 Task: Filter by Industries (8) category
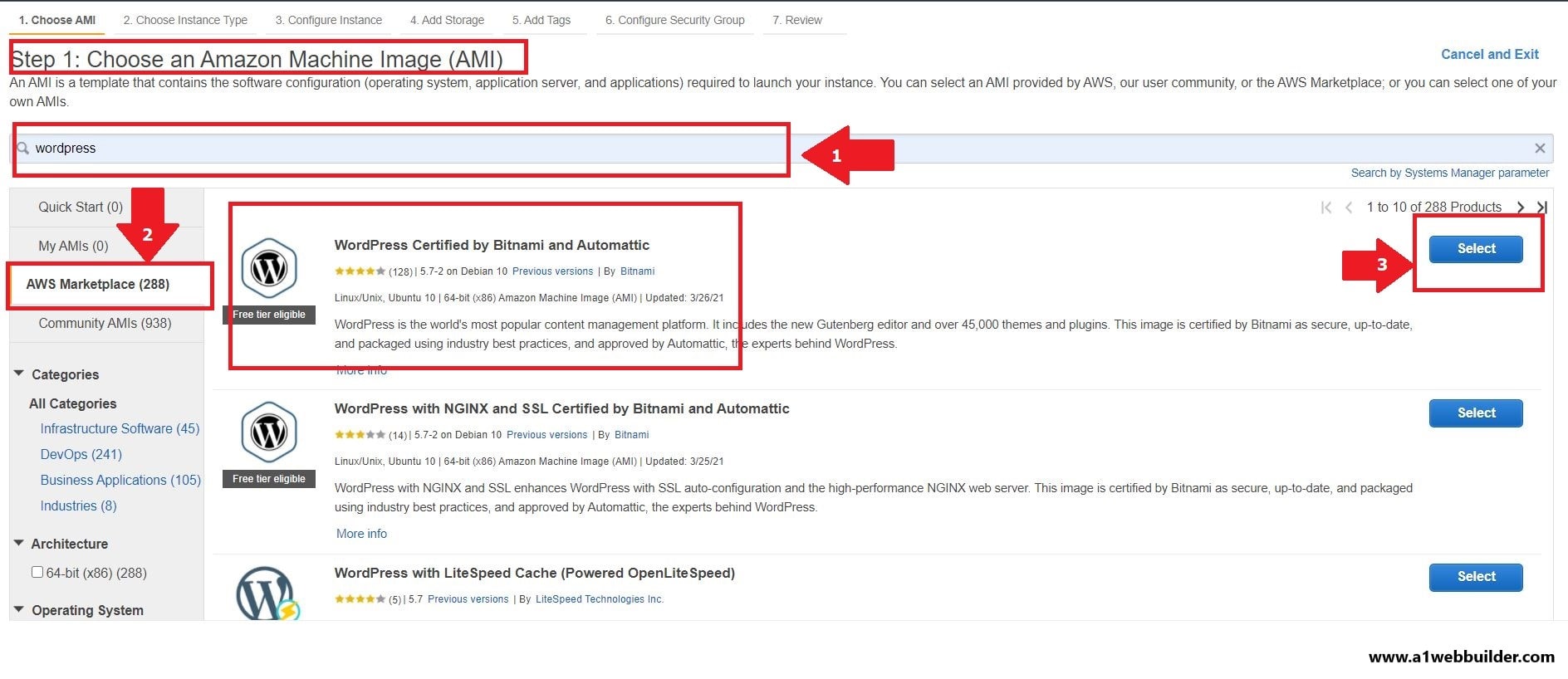[x=79, y=506]
